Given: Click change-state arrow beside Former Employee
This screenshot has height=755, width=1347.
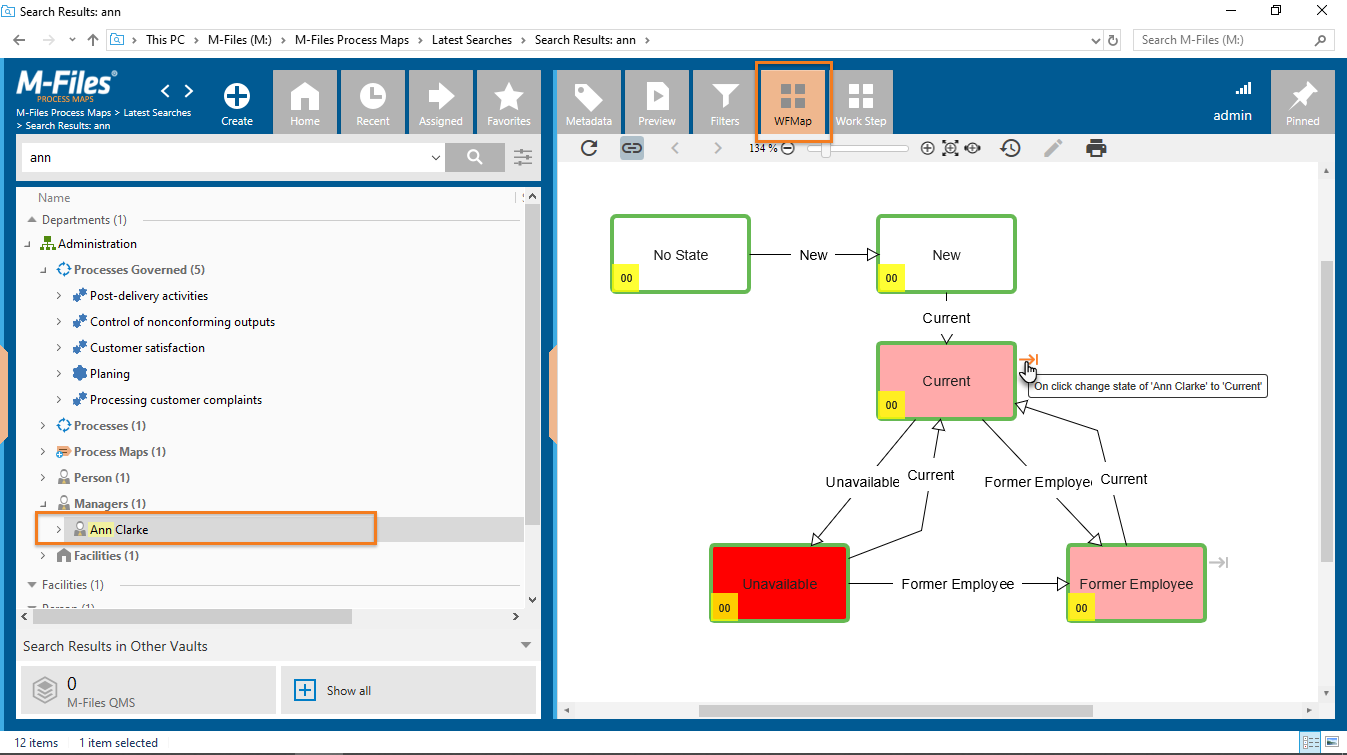Looking at the screenshot, I should [1218, 562].
